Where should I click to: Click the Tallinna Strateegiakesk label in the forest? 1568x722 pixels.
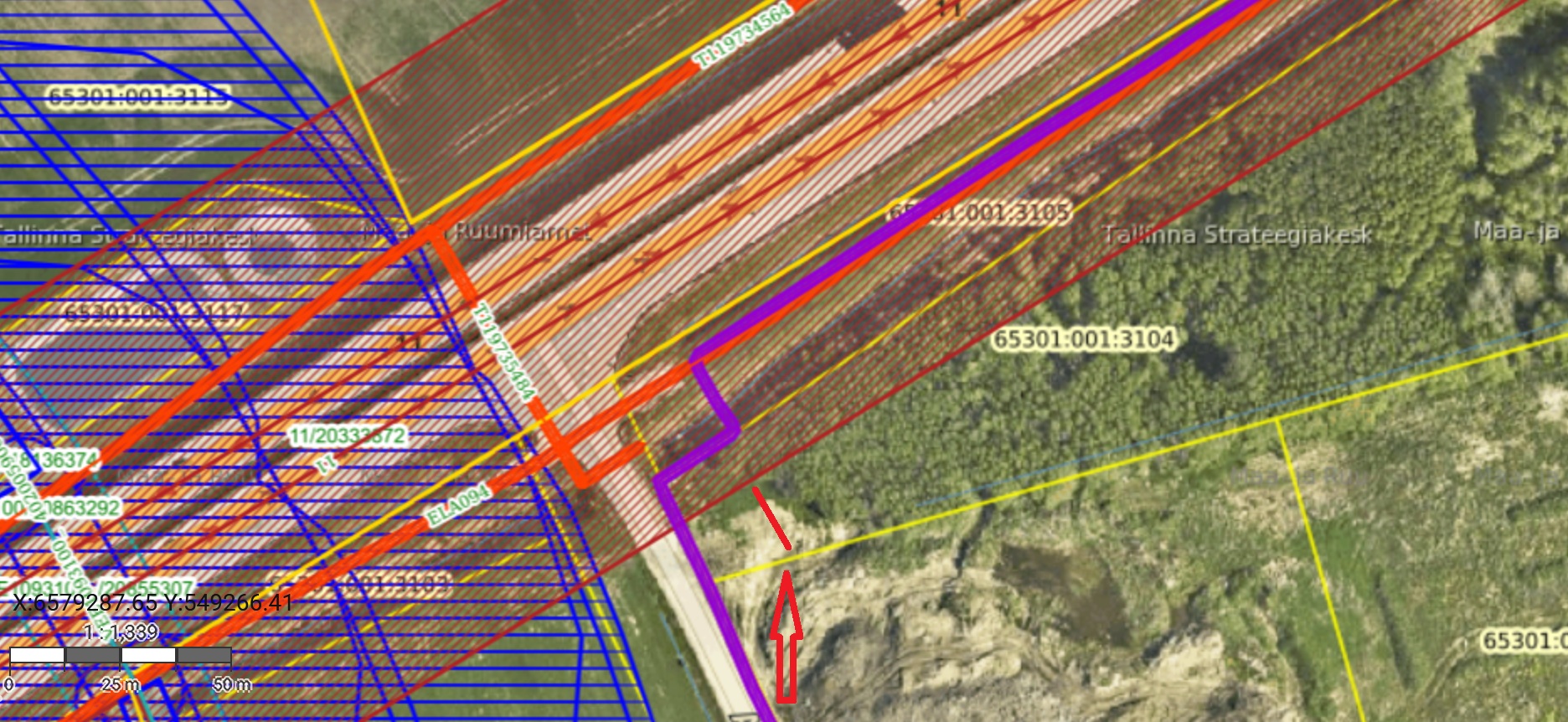tap(1236, 235)
